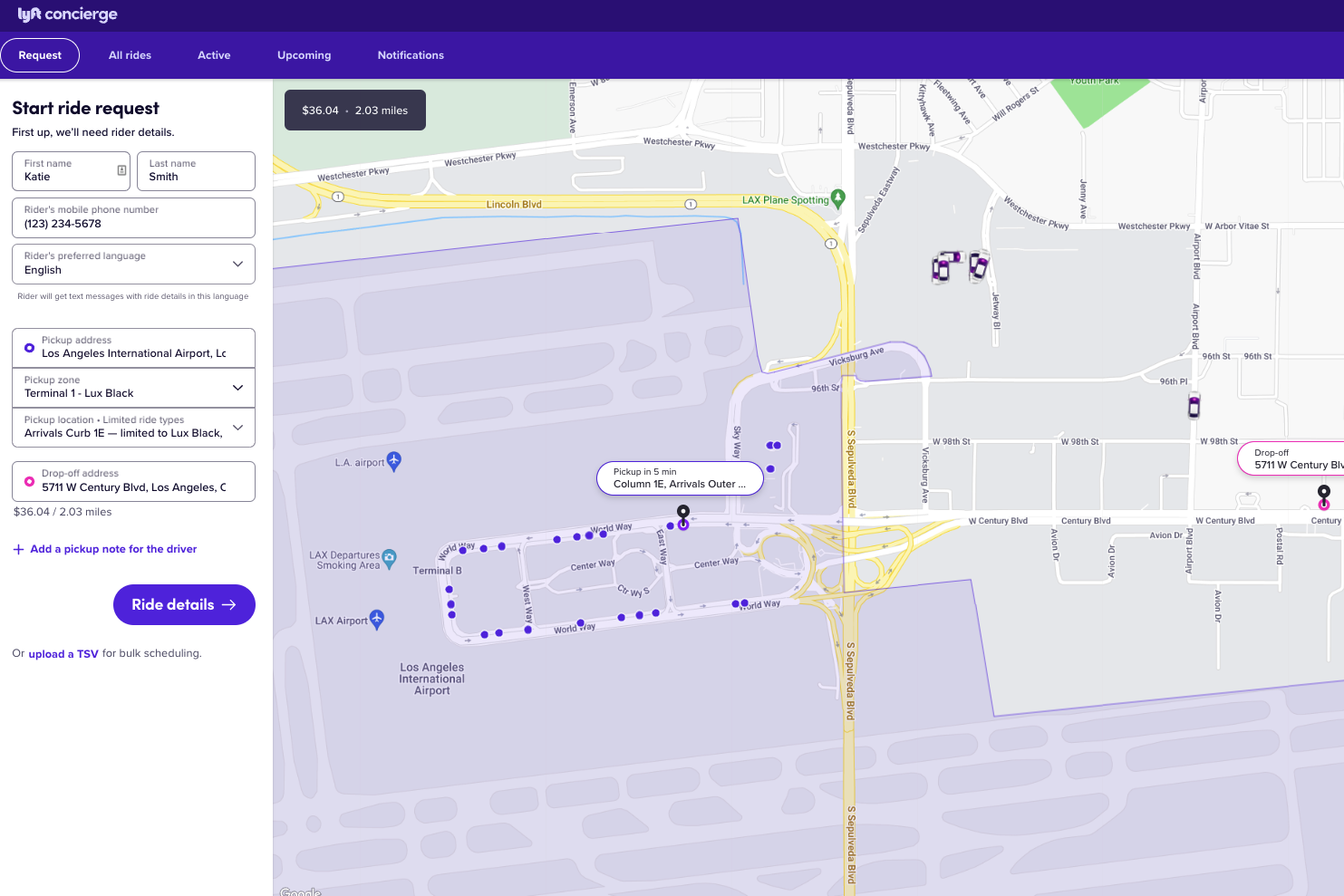This screenshot has height=896, width=1344.
Task: Click the right car of the parked pair
Action: coord(979,266)
